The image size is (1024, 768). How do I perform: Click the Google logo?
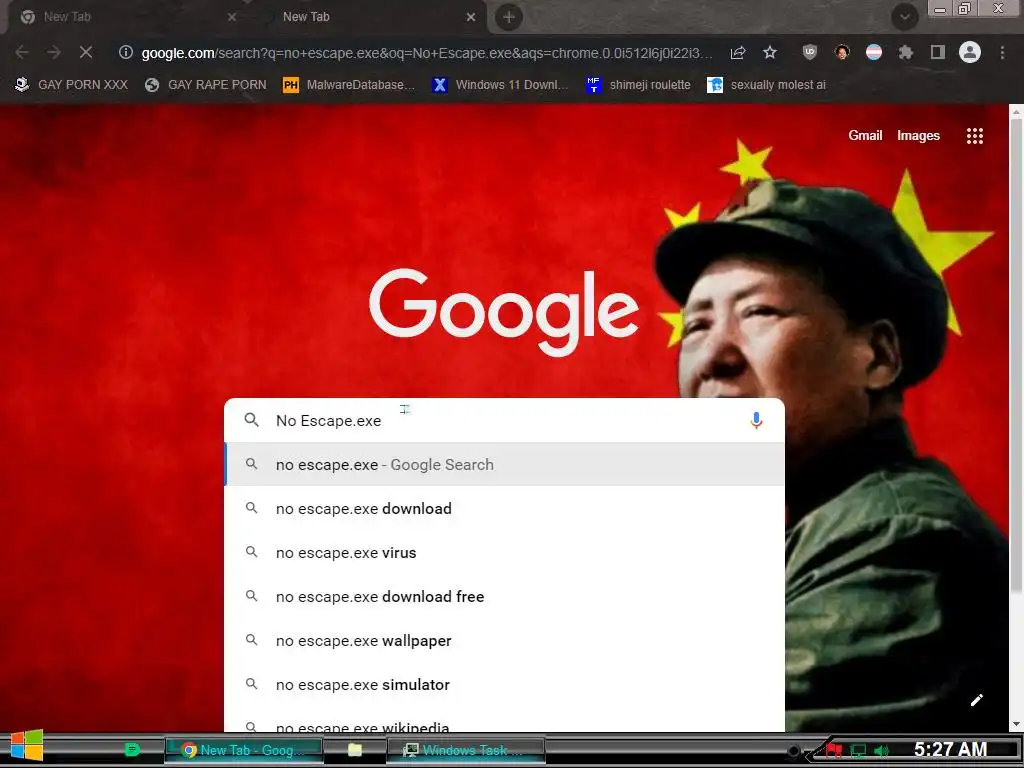(504, 312)
